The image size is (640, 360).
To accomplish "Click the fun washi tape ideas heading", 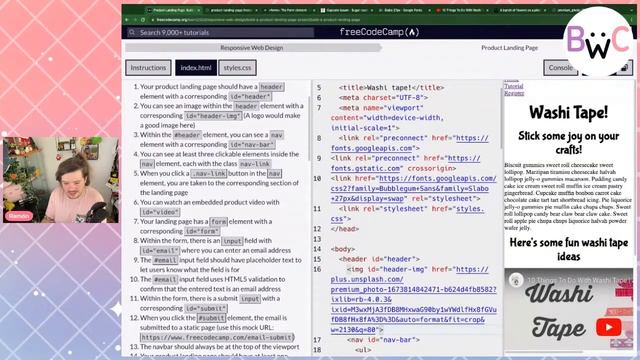I will 568,249.
